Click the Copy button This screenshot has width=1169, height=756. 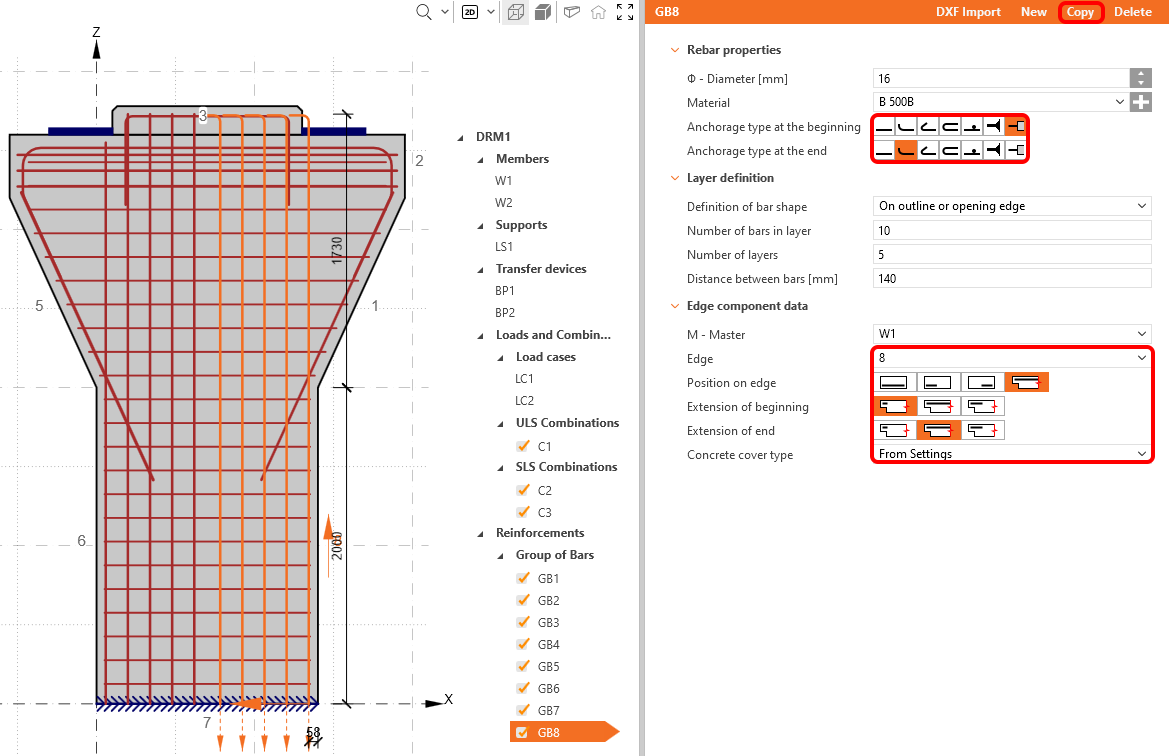(x=1080, y=12)
